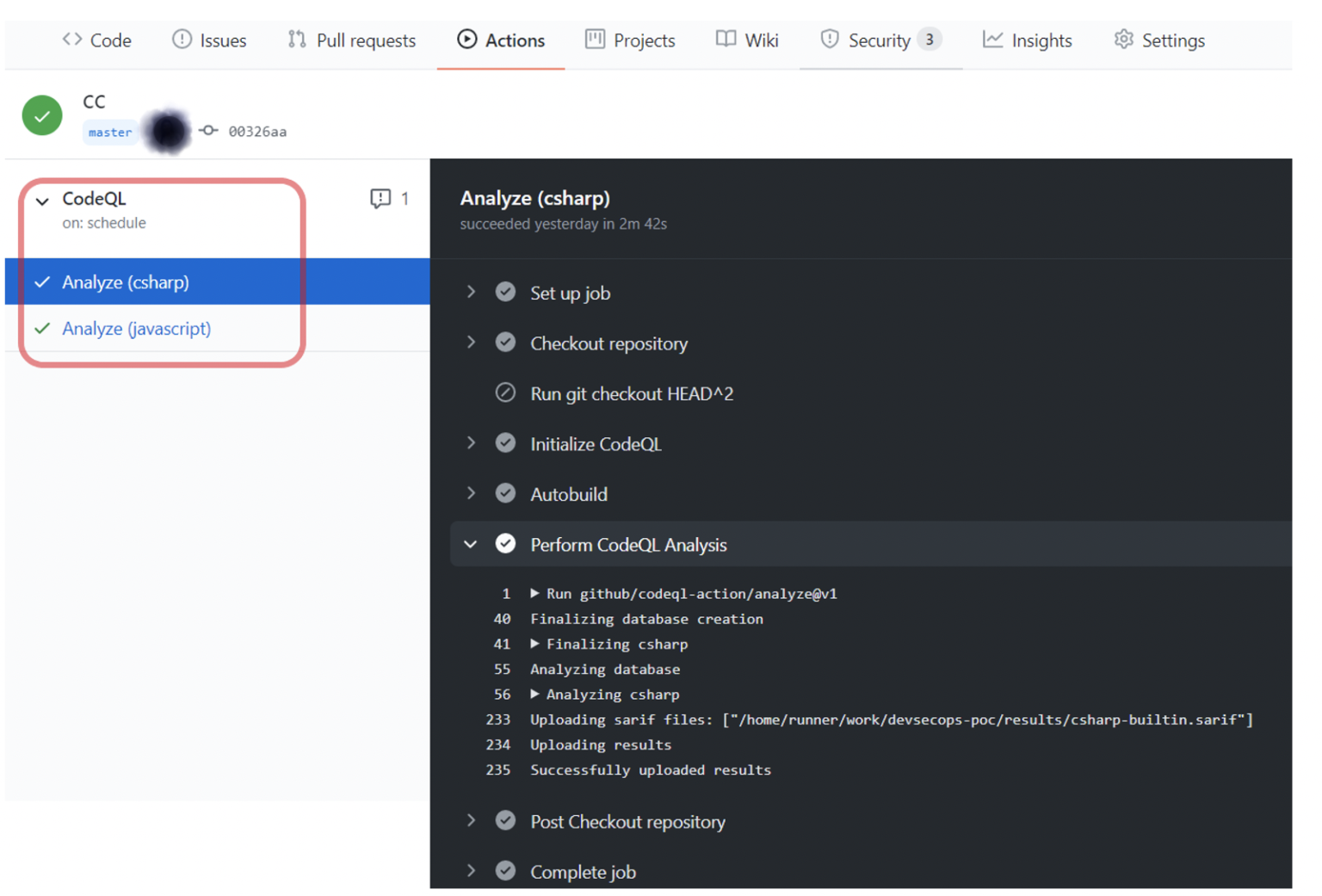Viewport: 1322px width, 896px height.
Task: Collapse the CodeQL workflow job list
Action: 42,201
